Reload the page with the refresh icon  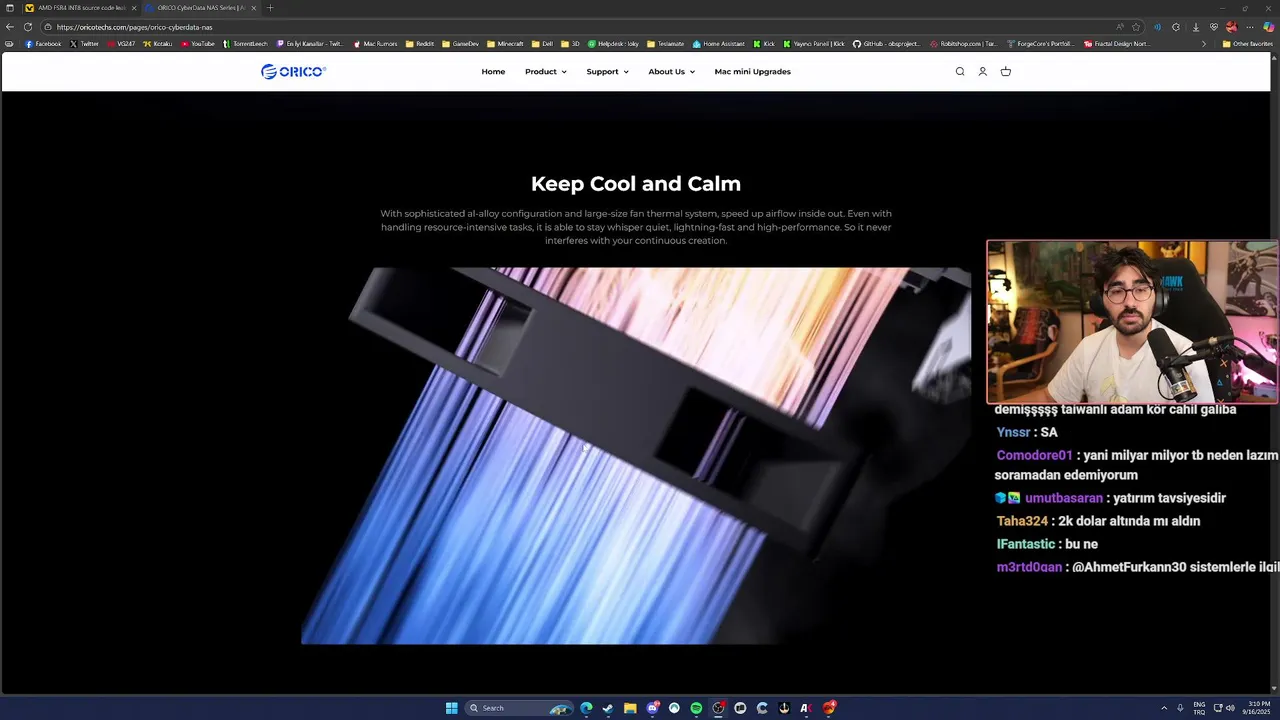click(28, 27)
